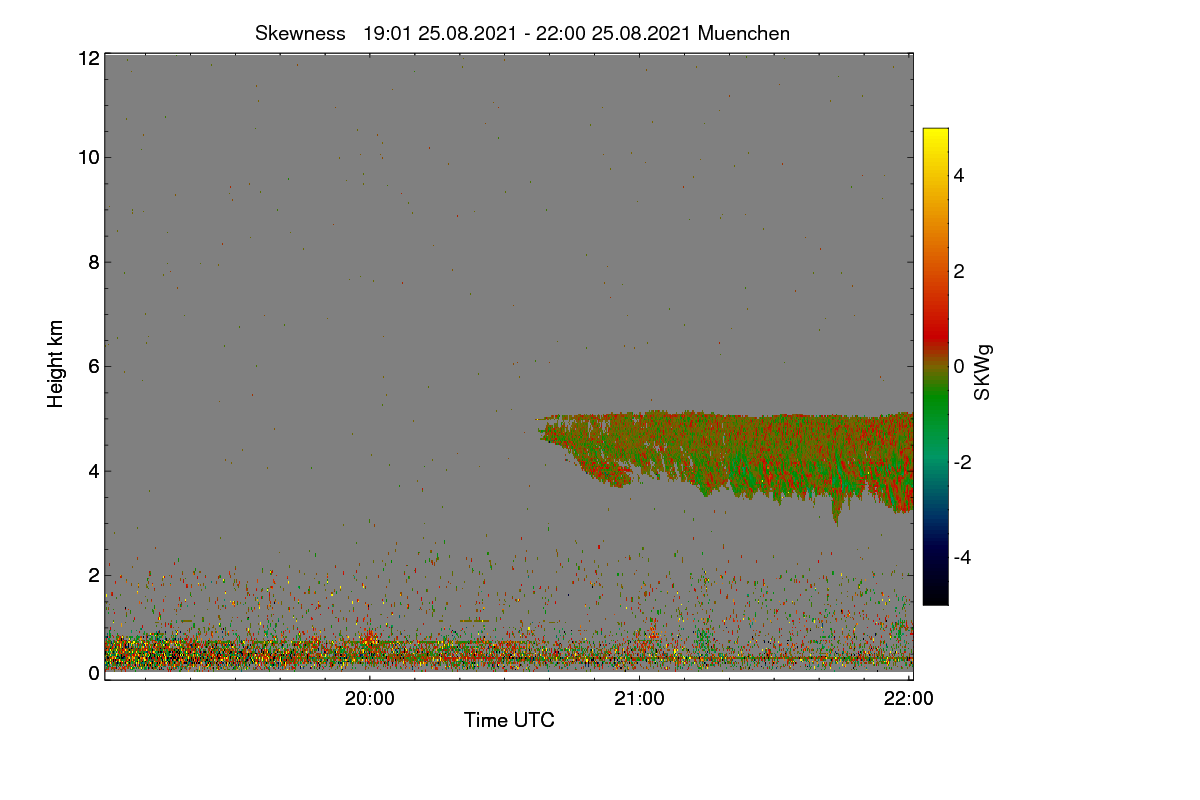This screenshot has height=800, width=1200.
Task: Click the "Time UTC" axis label
Action: point(509,720)
